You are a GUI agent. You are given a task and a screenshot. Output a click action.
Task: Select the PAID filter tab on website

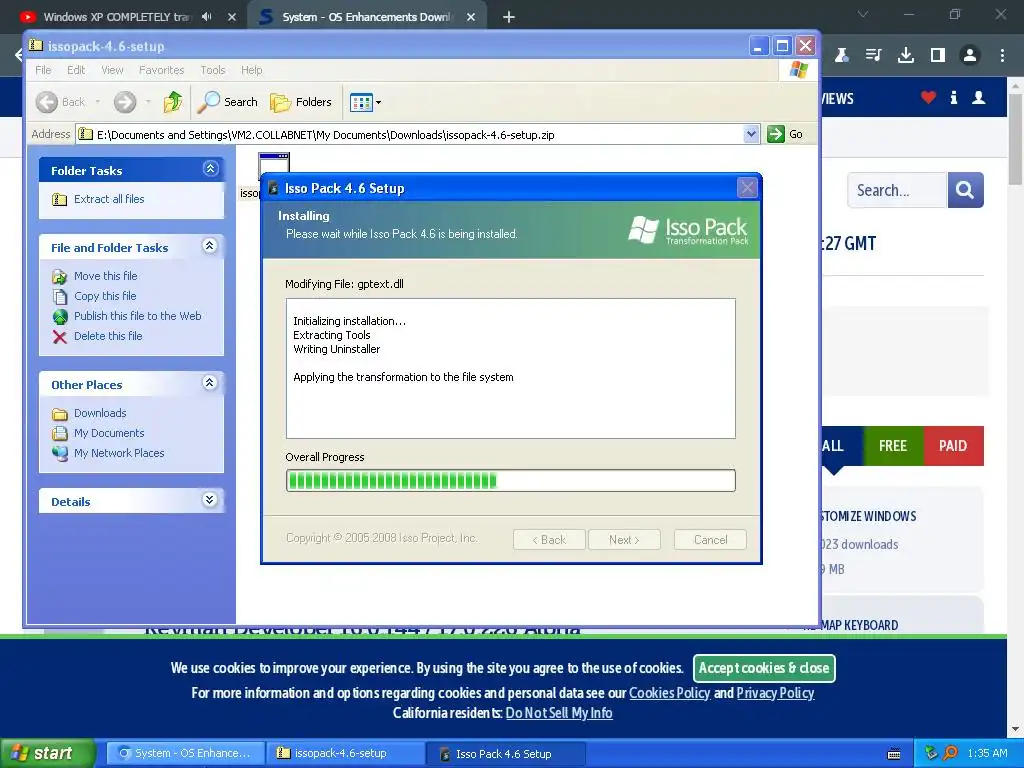(953, 446)
